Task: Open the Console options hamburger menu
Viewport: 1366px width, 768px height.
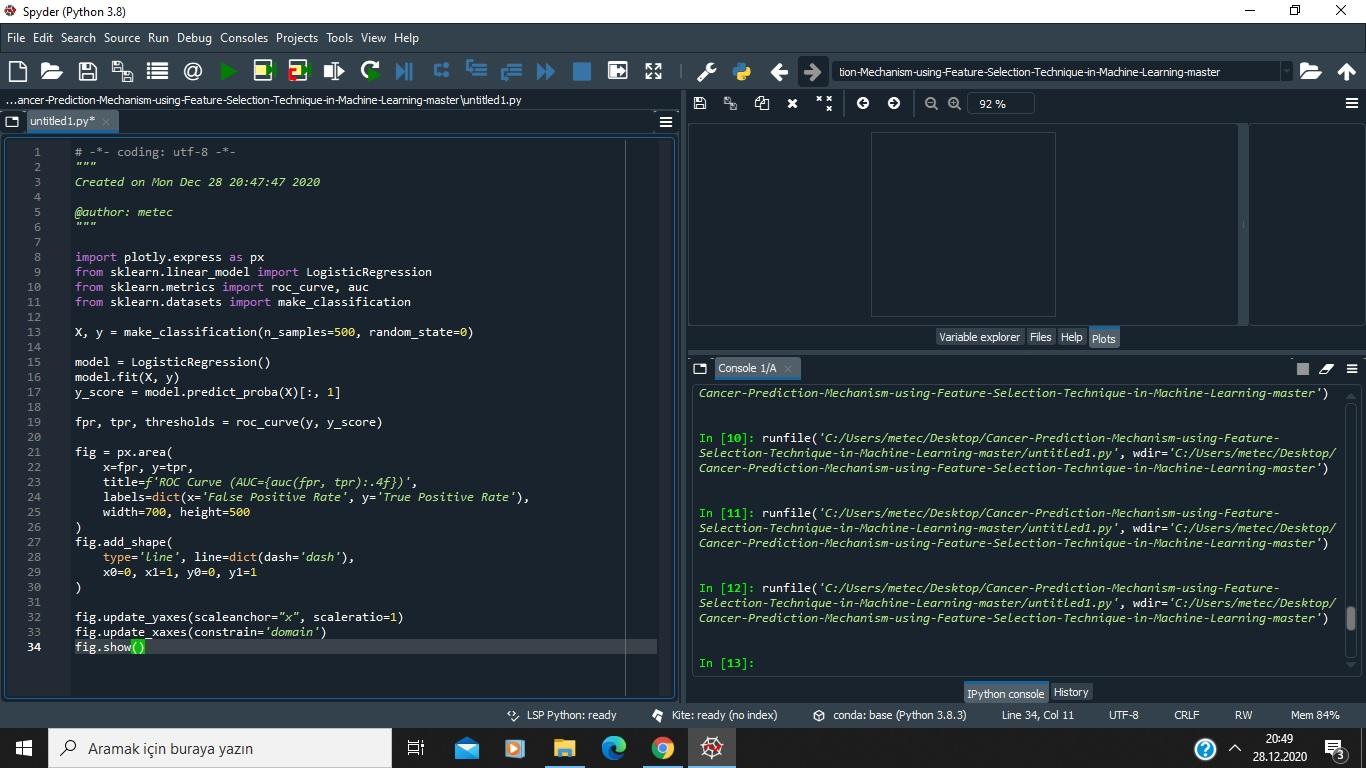Action: [1352, 368]
